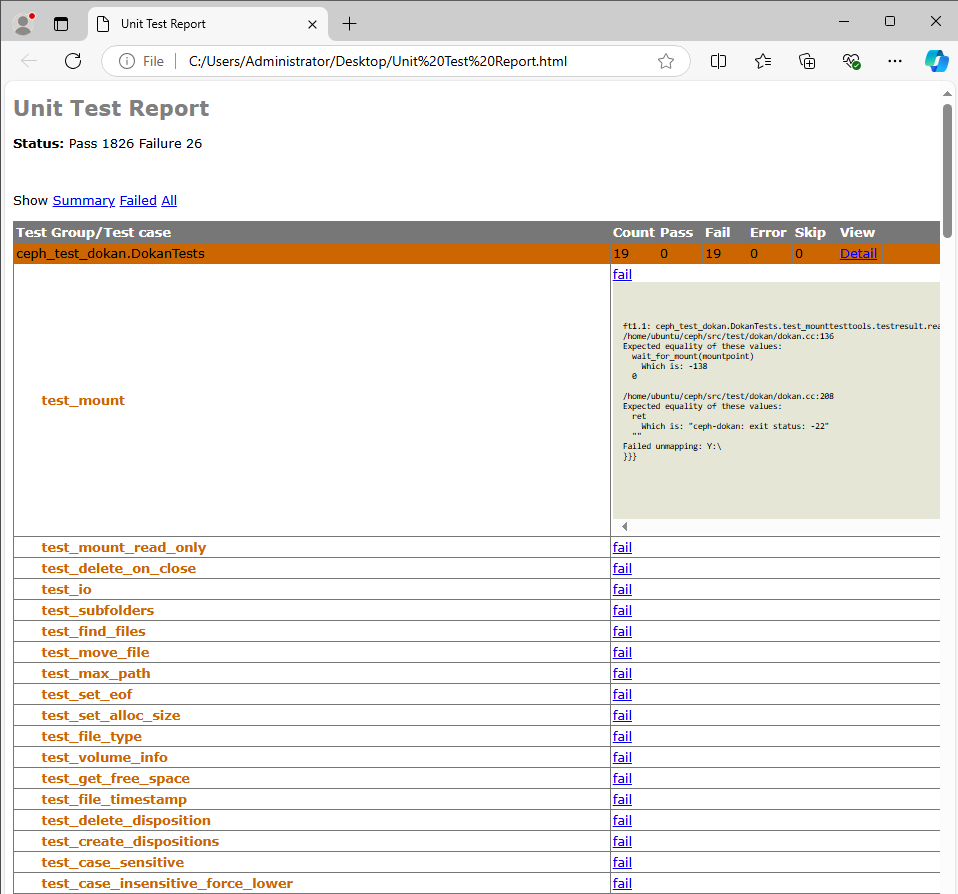Show only Failed tests
The height and width of the screenshot is (894, 958).
click(x=137, y=200)
